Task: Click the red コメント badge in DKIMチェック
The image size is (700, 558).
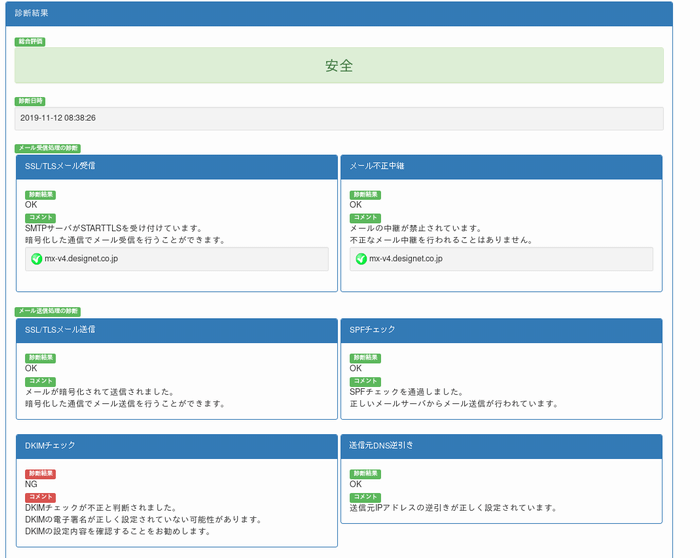Action: (40, 497)
